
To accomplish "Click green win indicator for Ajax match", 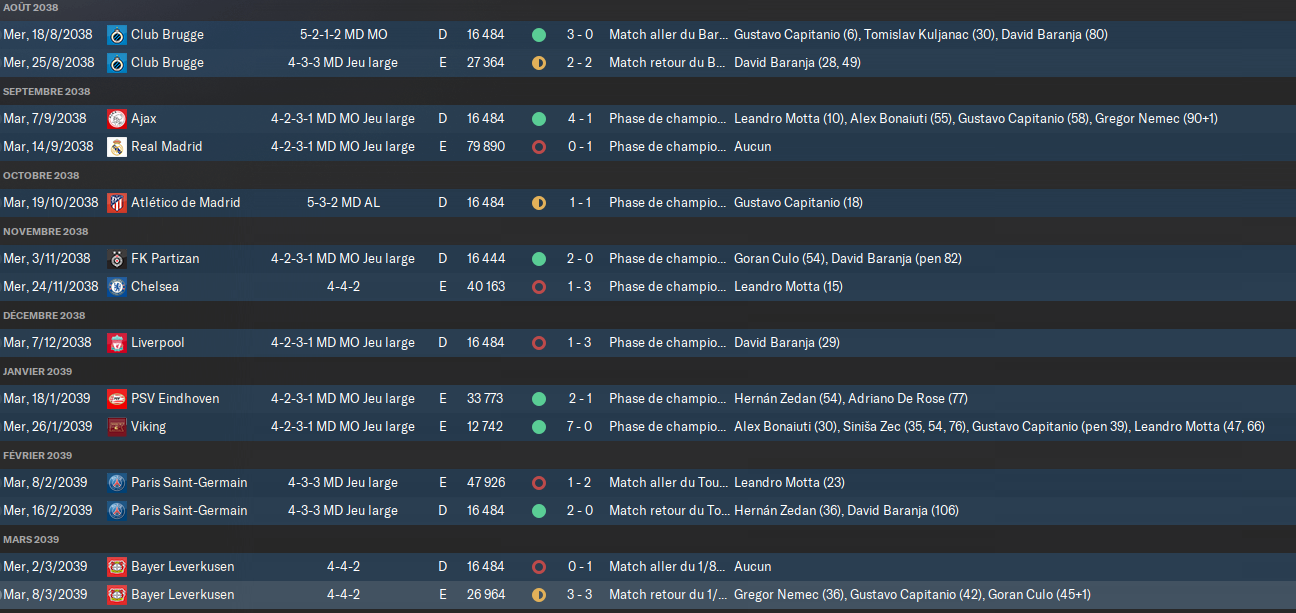I will pyautogui.click(x=539, y=118).
